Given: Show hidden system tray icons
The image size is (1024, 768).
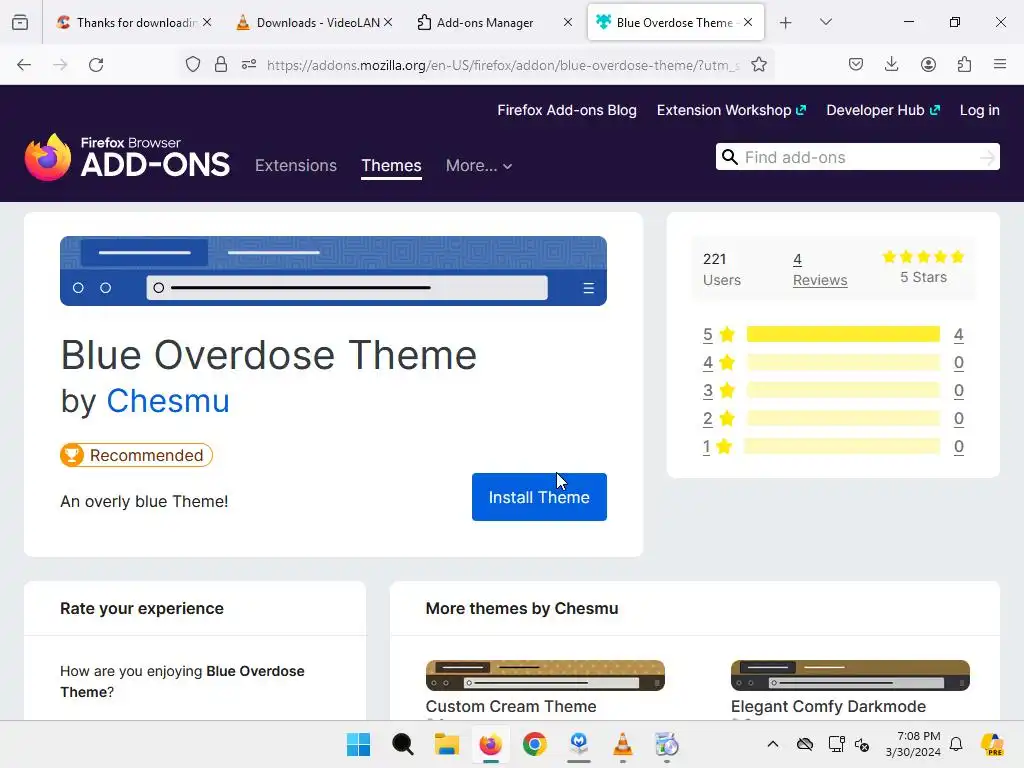Looking at the screenshot, I should click(773, 744).
